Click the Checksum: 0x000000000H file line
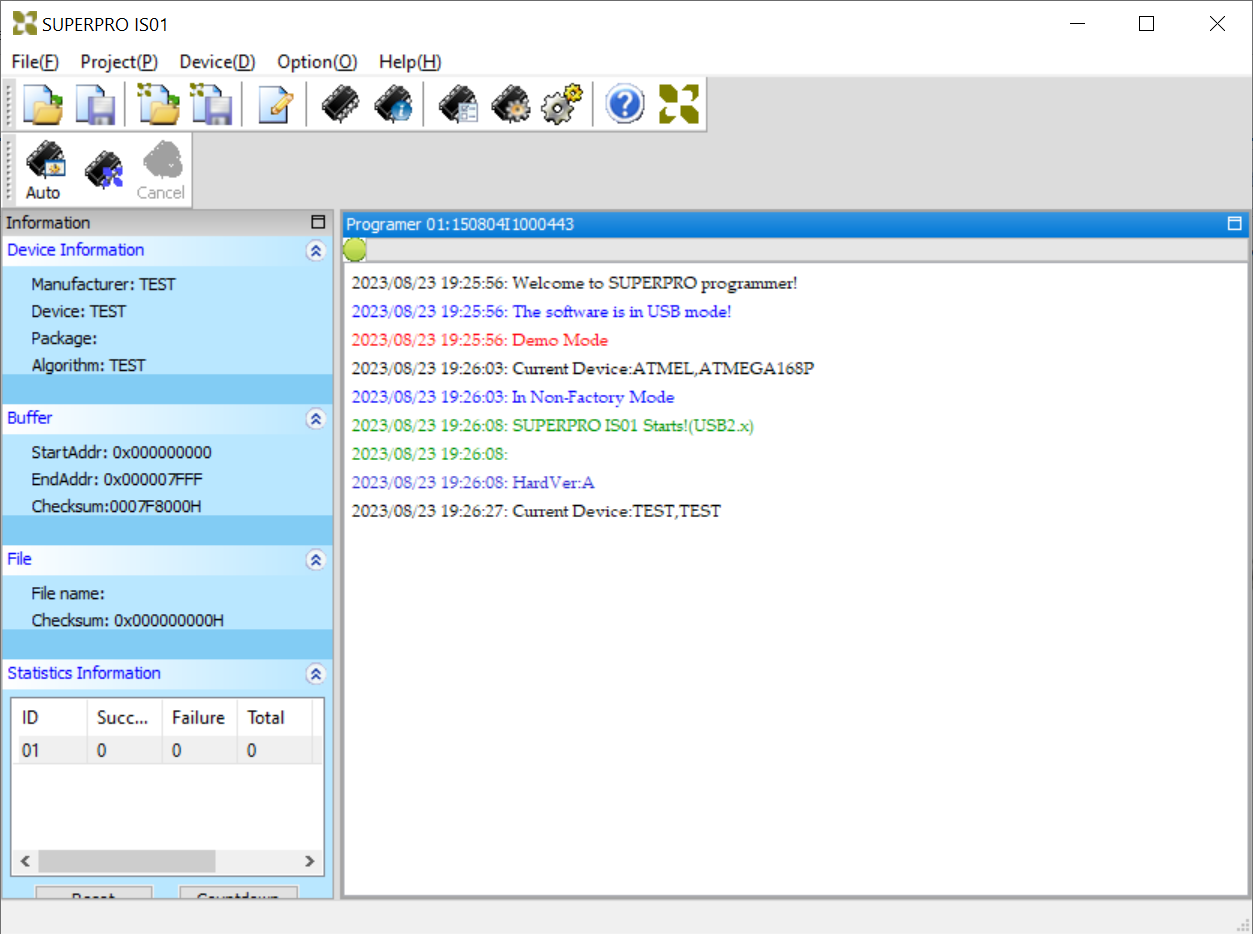The image size is (1253, 934). (x=127, y=620)
